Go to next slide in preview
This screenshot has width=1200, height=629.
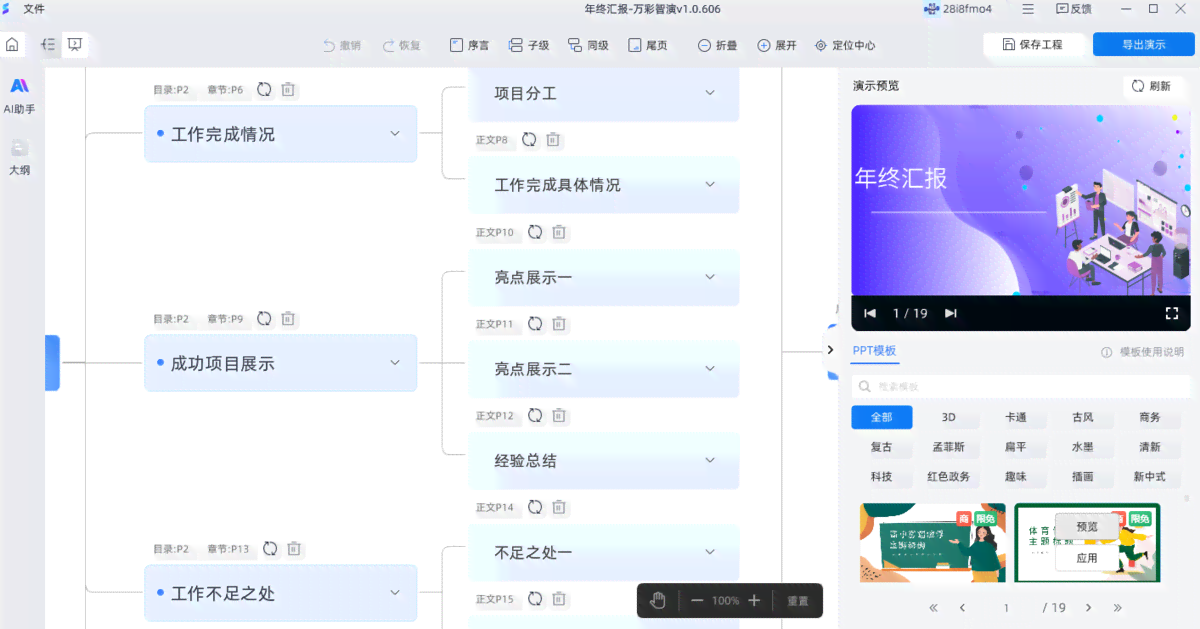[x=950, y=313]
